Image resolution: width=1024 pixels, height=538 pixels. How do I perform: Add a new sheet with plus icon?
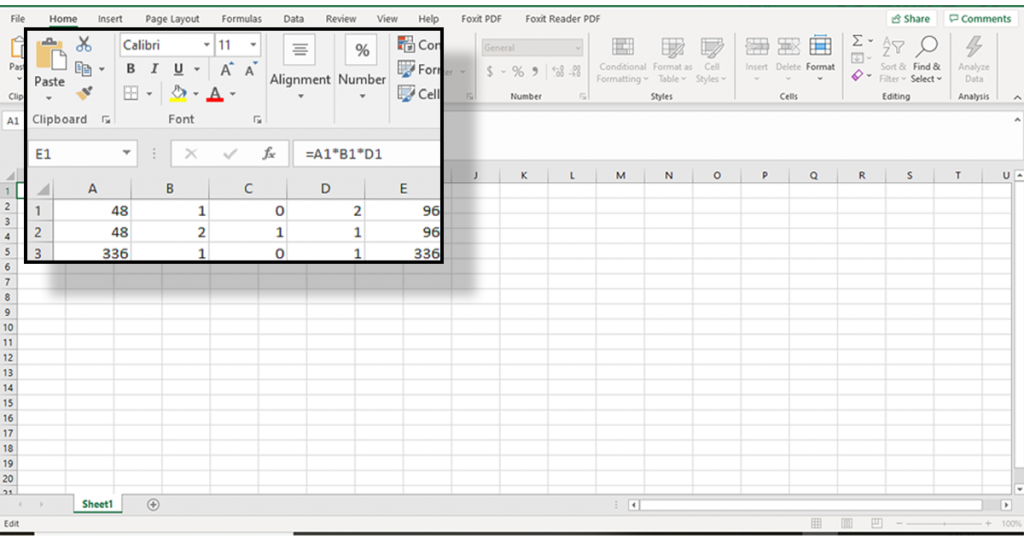pos(153,505)
